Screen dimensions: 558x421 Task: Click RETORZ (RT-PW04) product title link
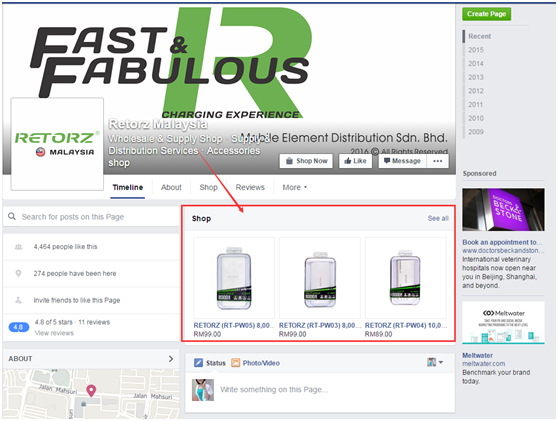[x=406, y=325]
